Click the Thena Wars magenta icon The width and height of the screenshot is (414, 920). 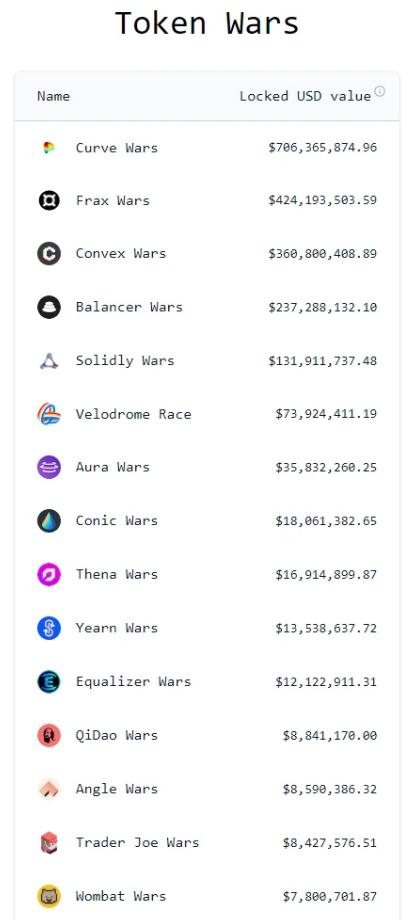[x=49, y=574]
